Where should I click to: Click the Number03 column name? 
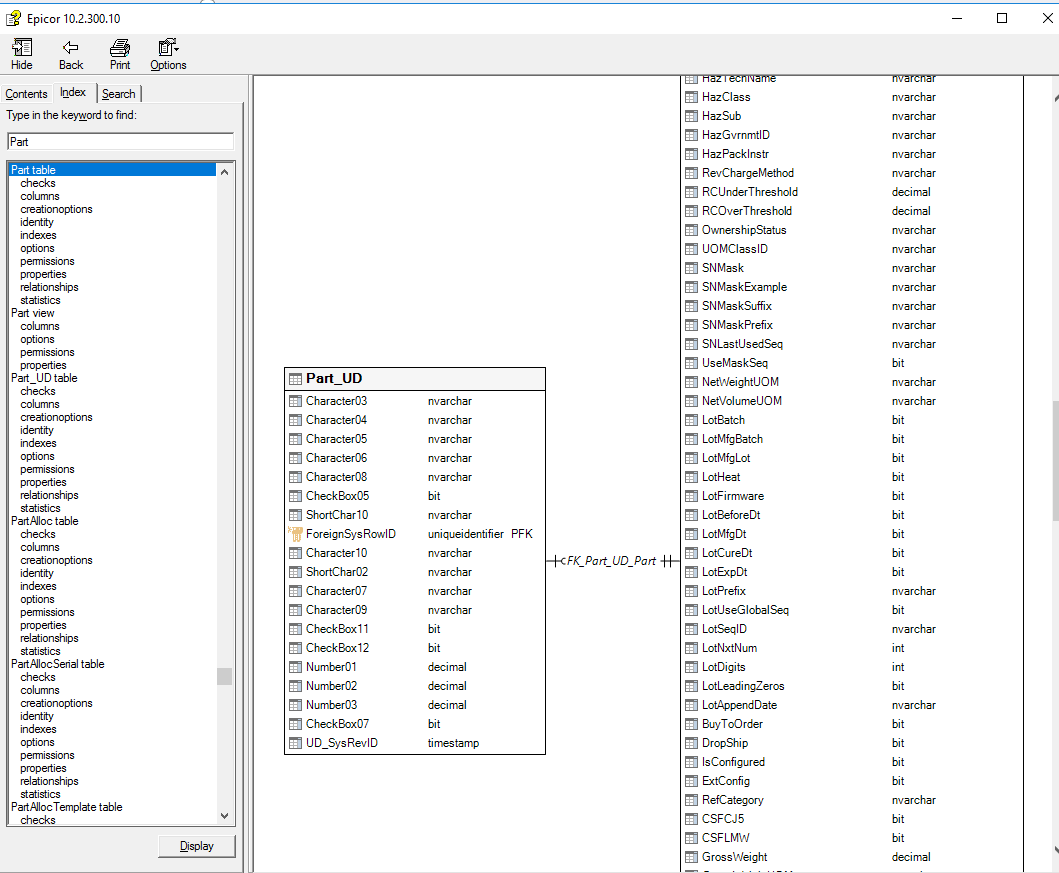332,705
